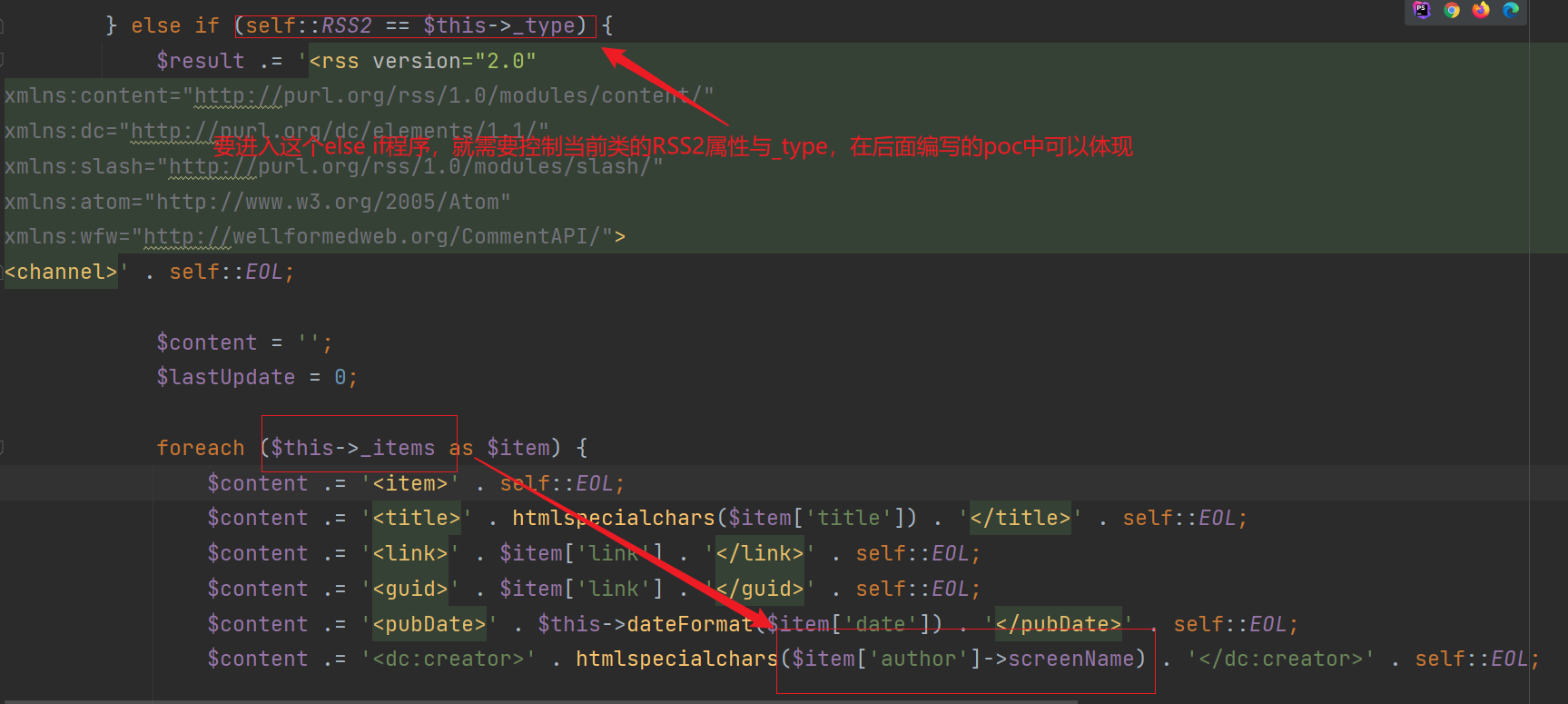Viewport: 1568px width, 704px height.
Task: Click $item['author'] array access
Action: click(x=887, y=659)
